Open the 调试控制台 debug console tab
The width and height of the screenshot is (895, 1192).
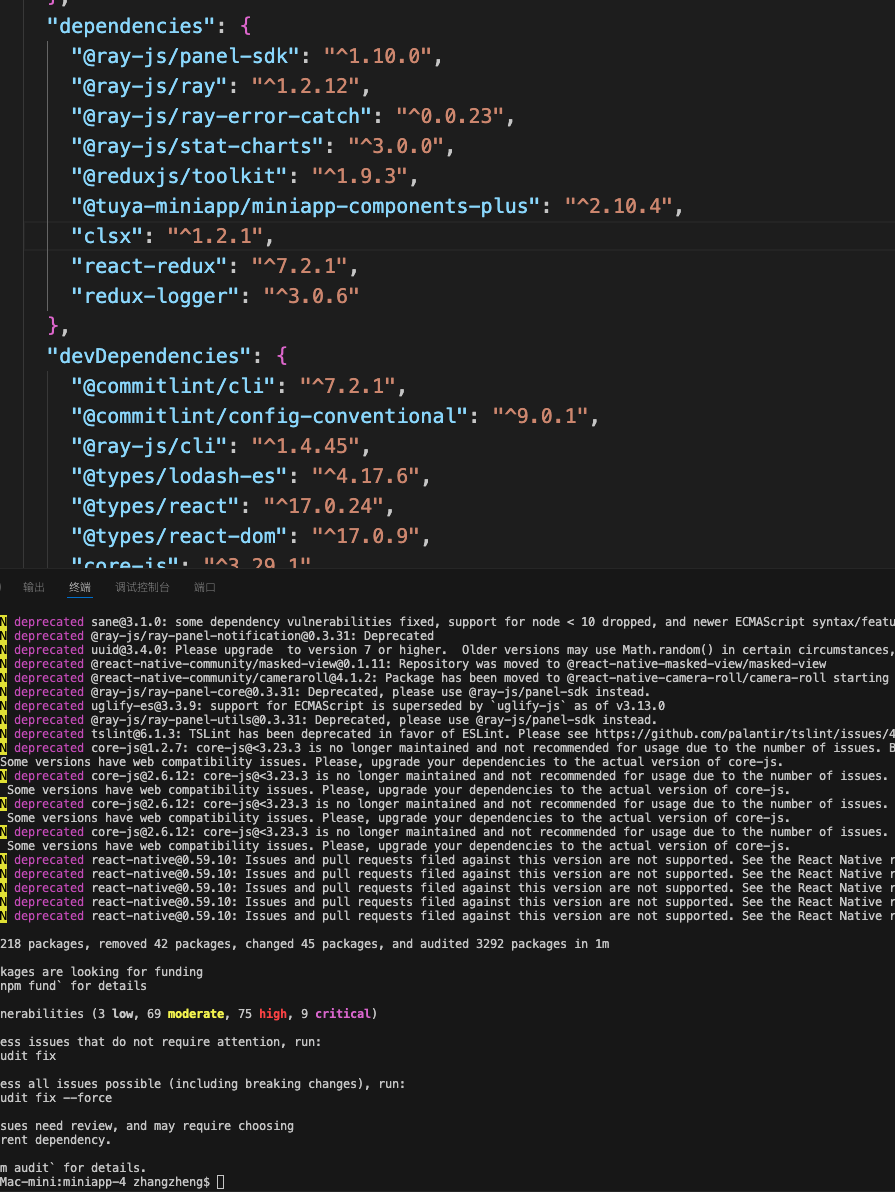pyautogui.click(x=142, y=588)
